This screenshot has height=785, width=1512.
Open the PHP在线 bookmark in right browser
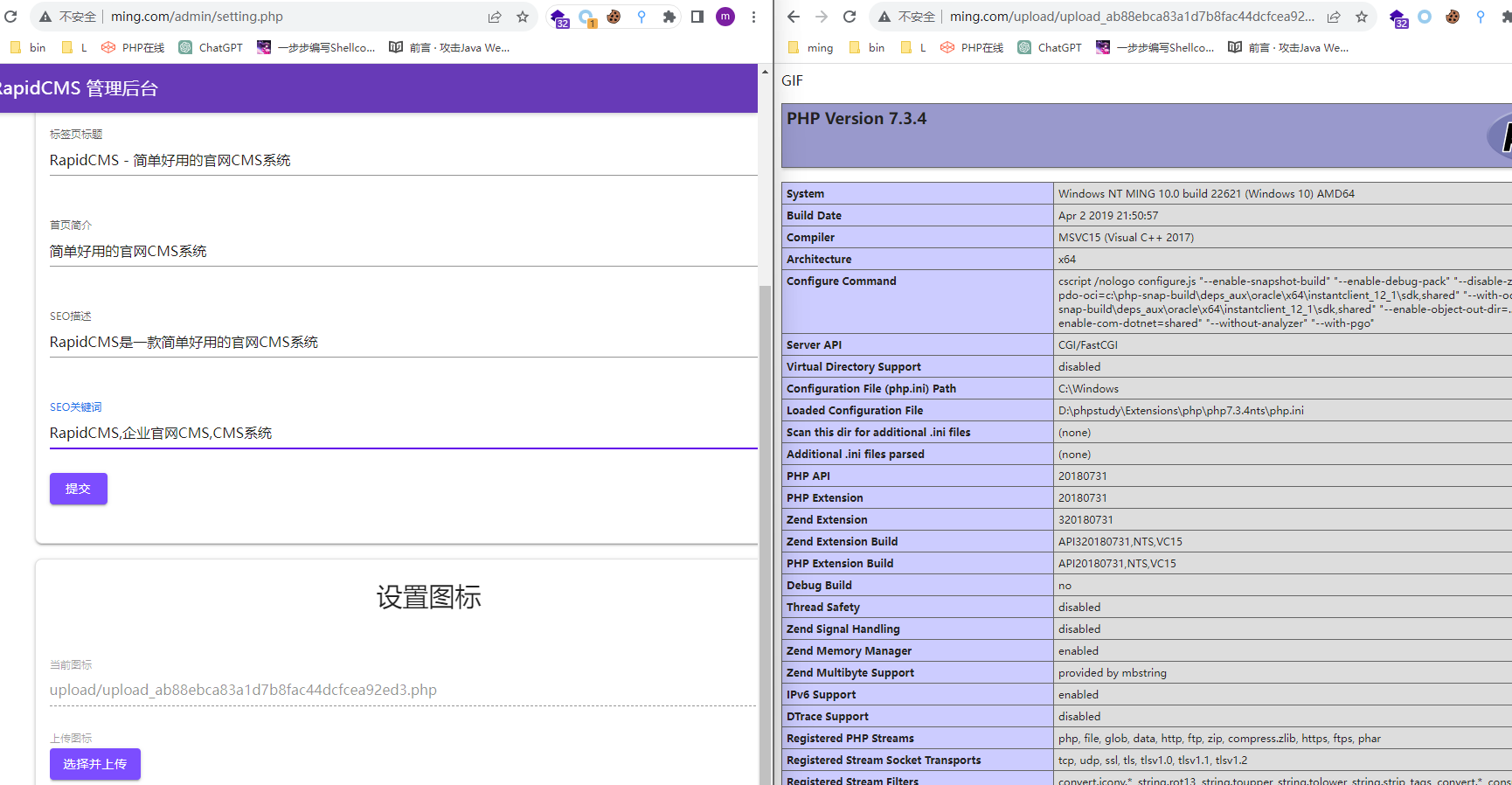(x=972, y=48)
